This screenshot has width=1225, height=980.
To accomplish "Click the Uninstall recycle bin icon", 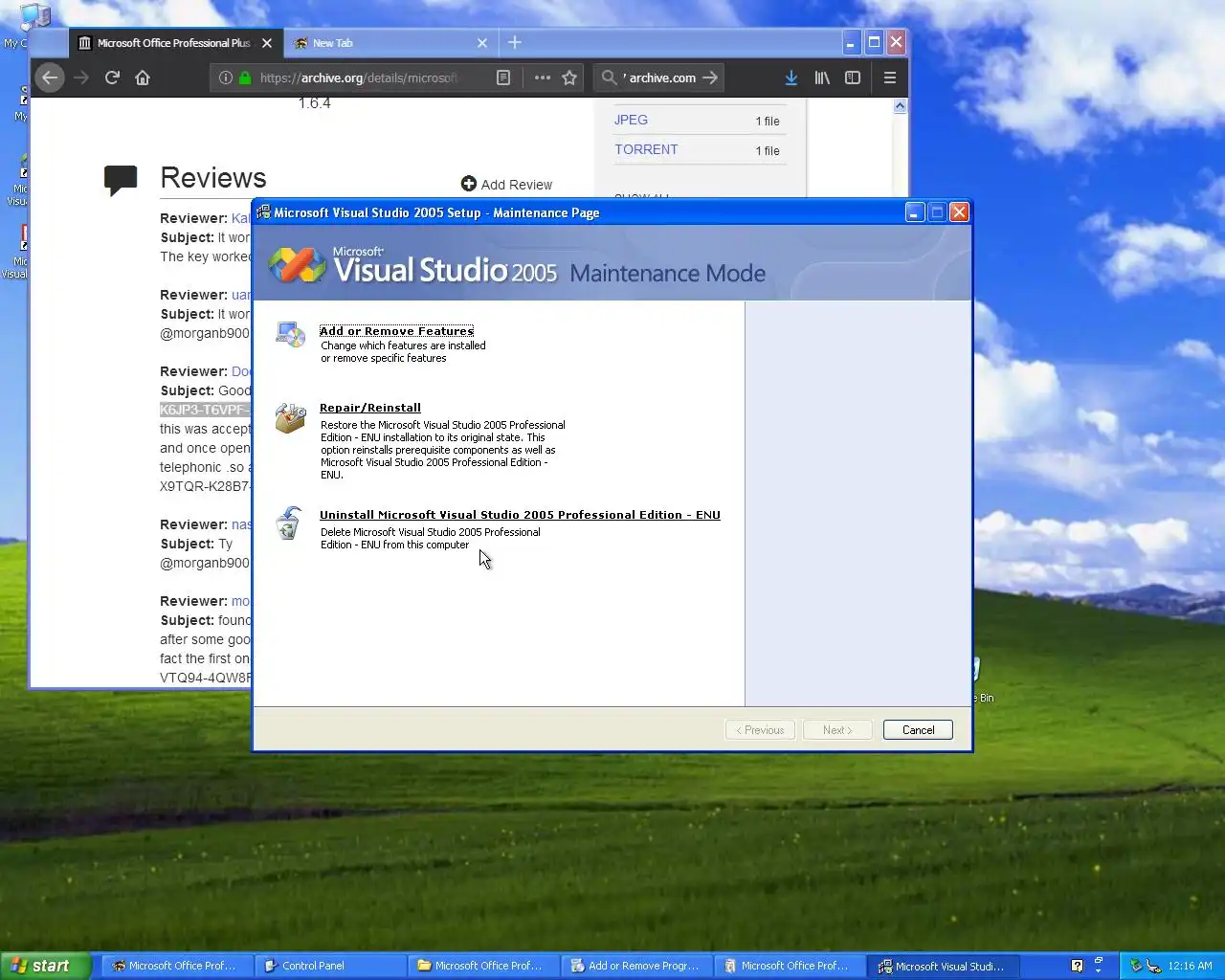I will tap(289, 523).
